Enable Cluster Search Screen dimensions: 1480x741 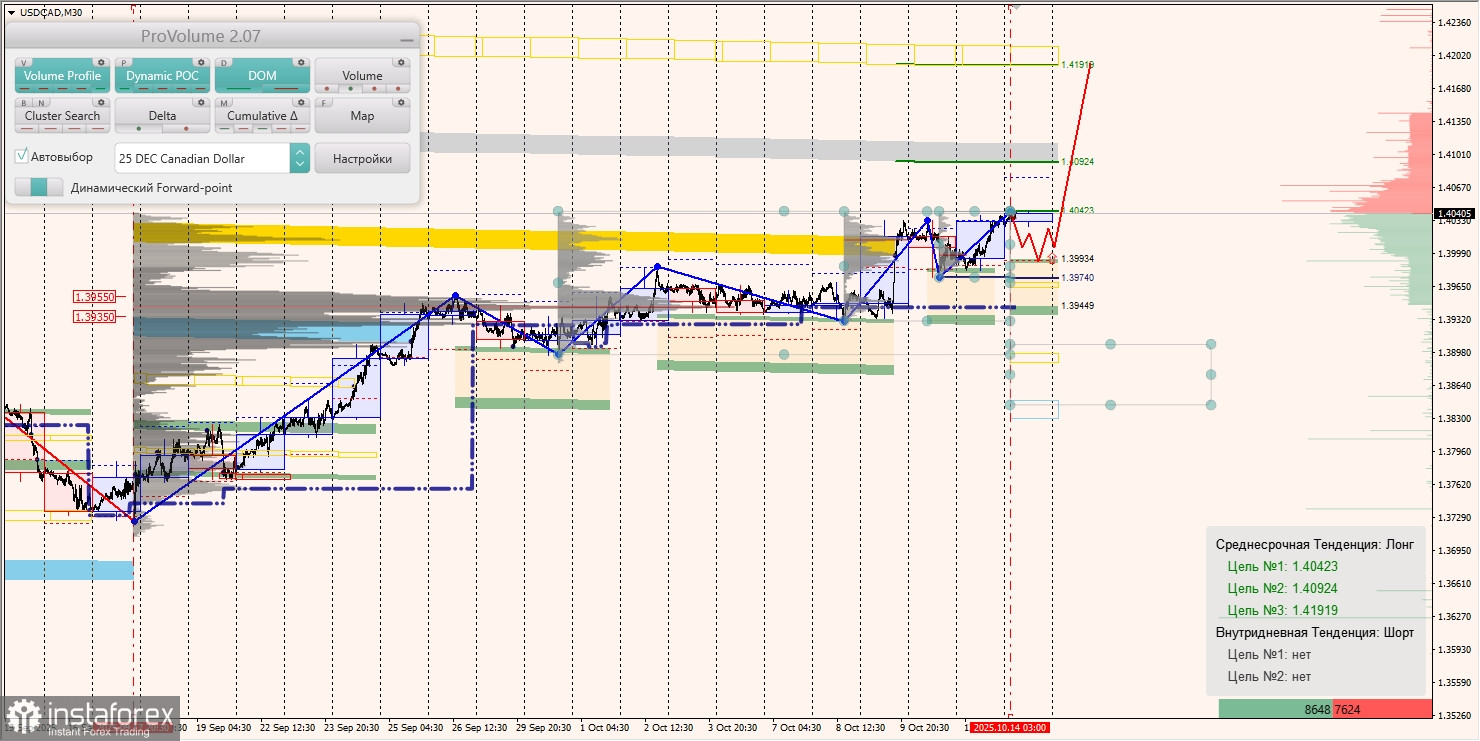(x=62, y=116)
